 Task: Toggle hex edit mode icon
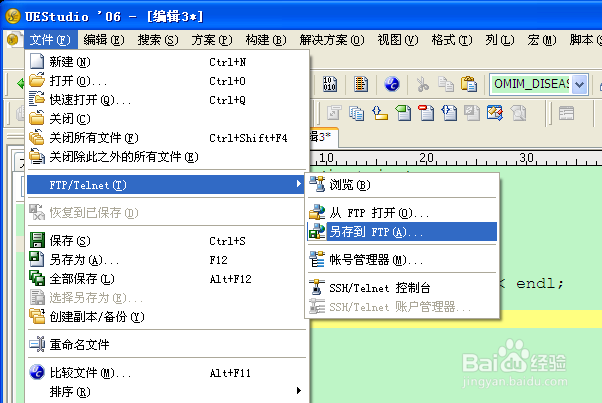330,84
